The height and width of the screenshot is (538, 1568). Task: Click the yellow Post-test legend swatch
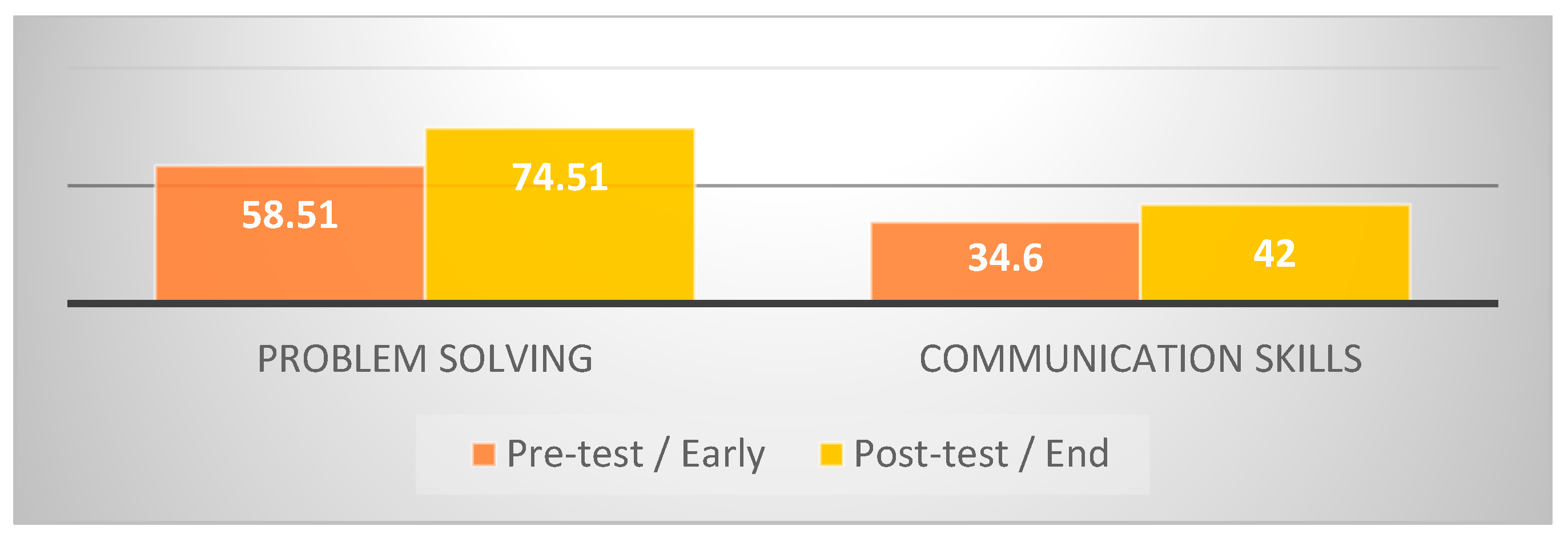[x=831, y=454]
